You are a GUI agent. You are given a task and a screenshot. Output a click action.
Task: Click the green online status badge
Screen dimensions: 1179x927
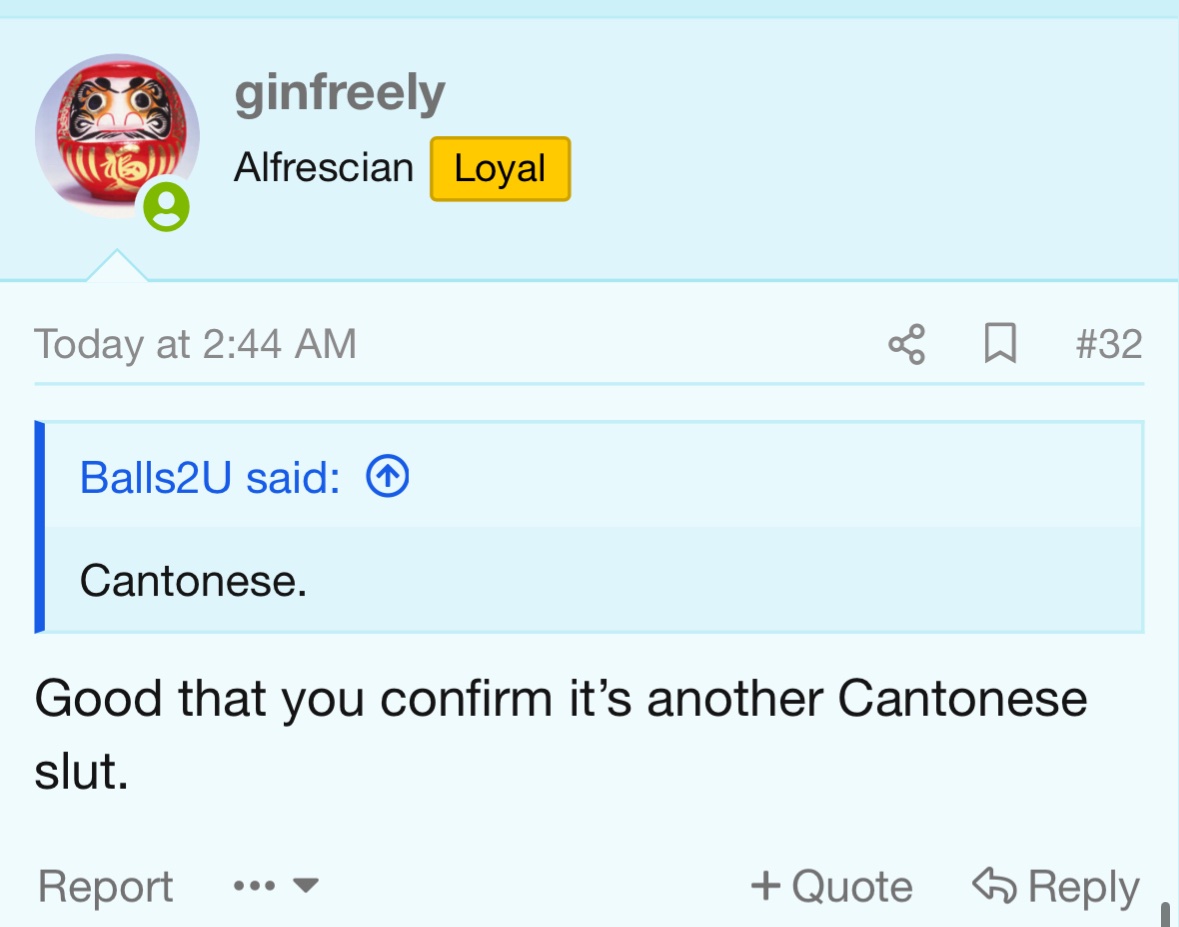(x=166, y=207)
